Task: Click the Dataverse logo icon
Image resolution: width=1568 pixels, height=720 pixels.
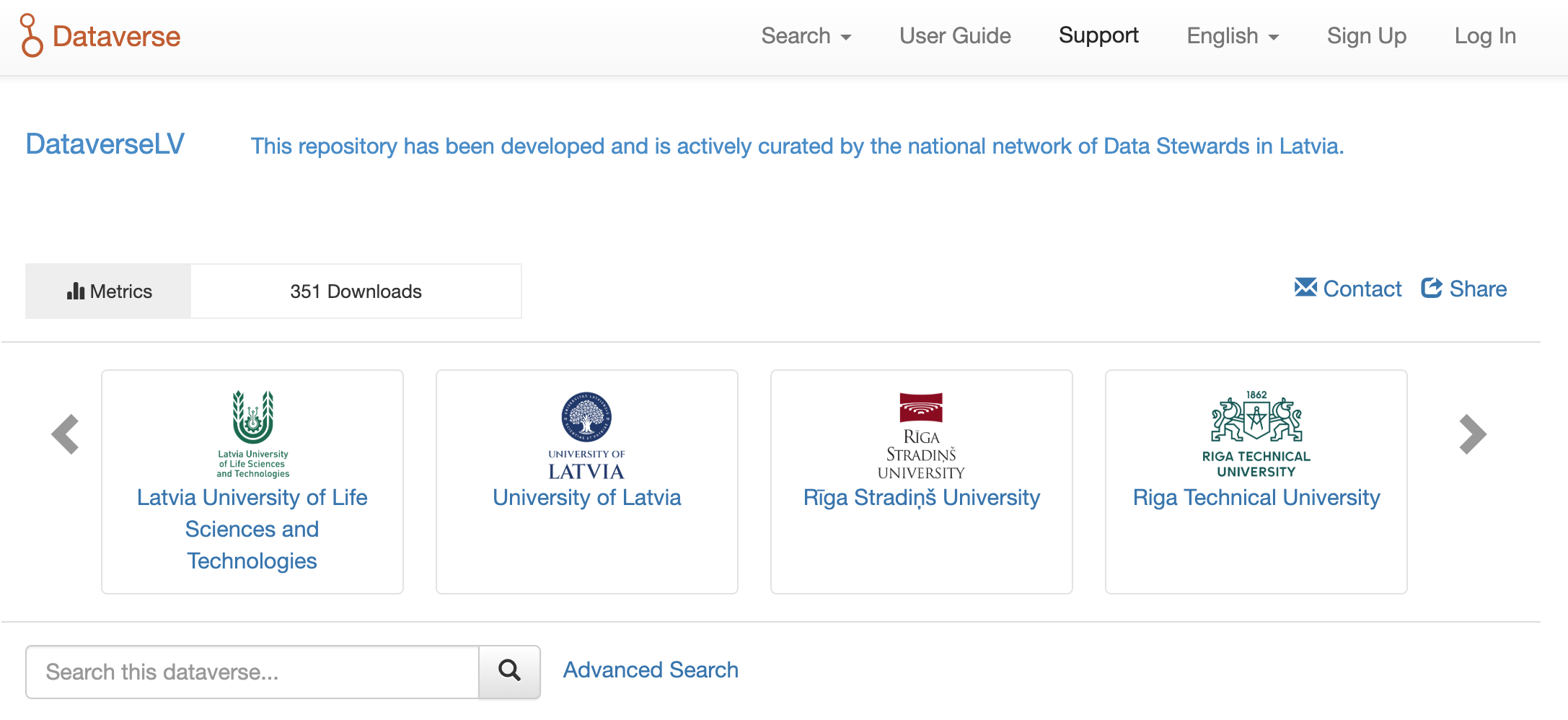Action: pyautogui.click(x=31, y=35)
